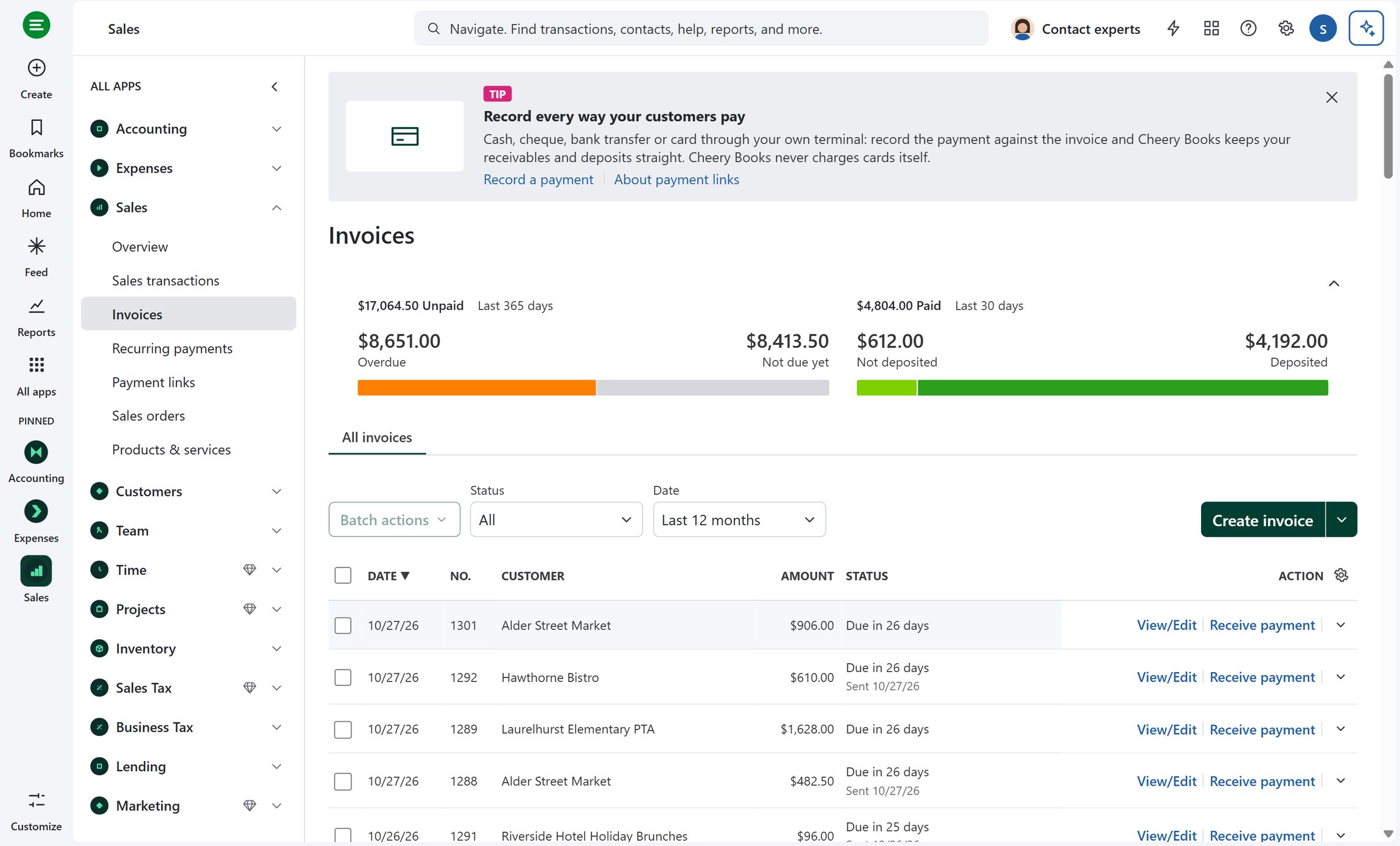Viewport: 1400px width, 846px height.
Task: Click the Create invoice button
Action: (x=1262, y=519)
